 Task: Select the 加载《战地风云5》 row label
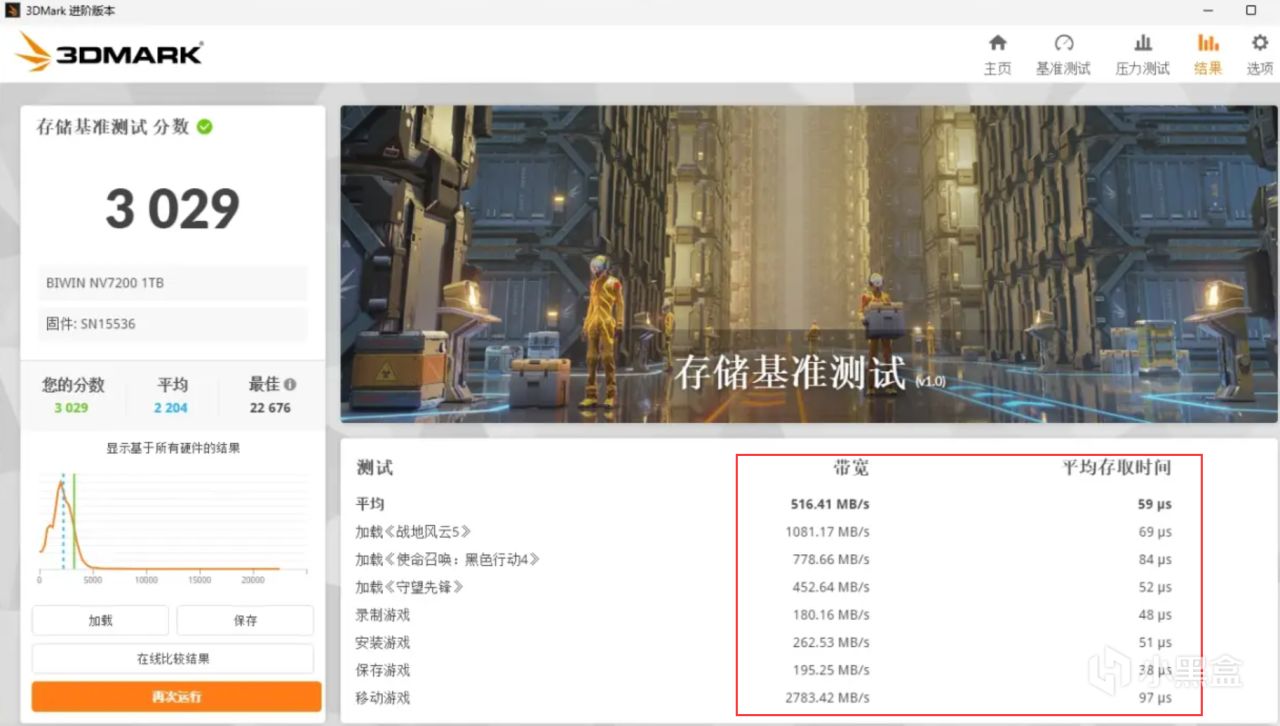413,532
